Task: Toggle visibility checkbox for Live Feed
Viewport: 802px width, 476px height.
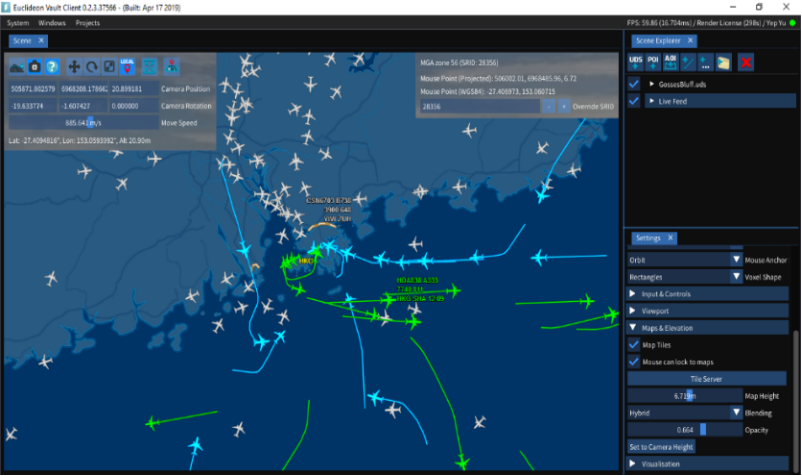Action: click(x=634, y=101)
